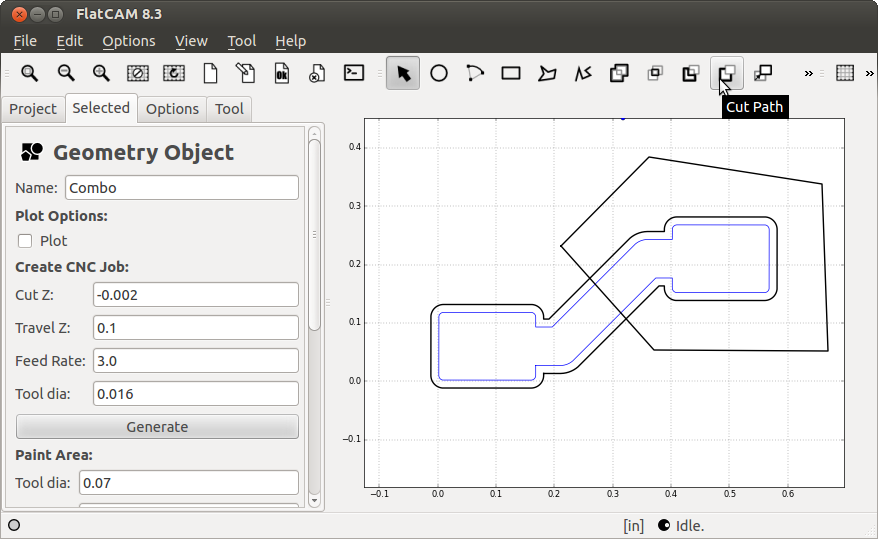Switch to the Options tab
The height and width of the screenshot is (539, 878).
pyautogui.click(x=172, y=109)
